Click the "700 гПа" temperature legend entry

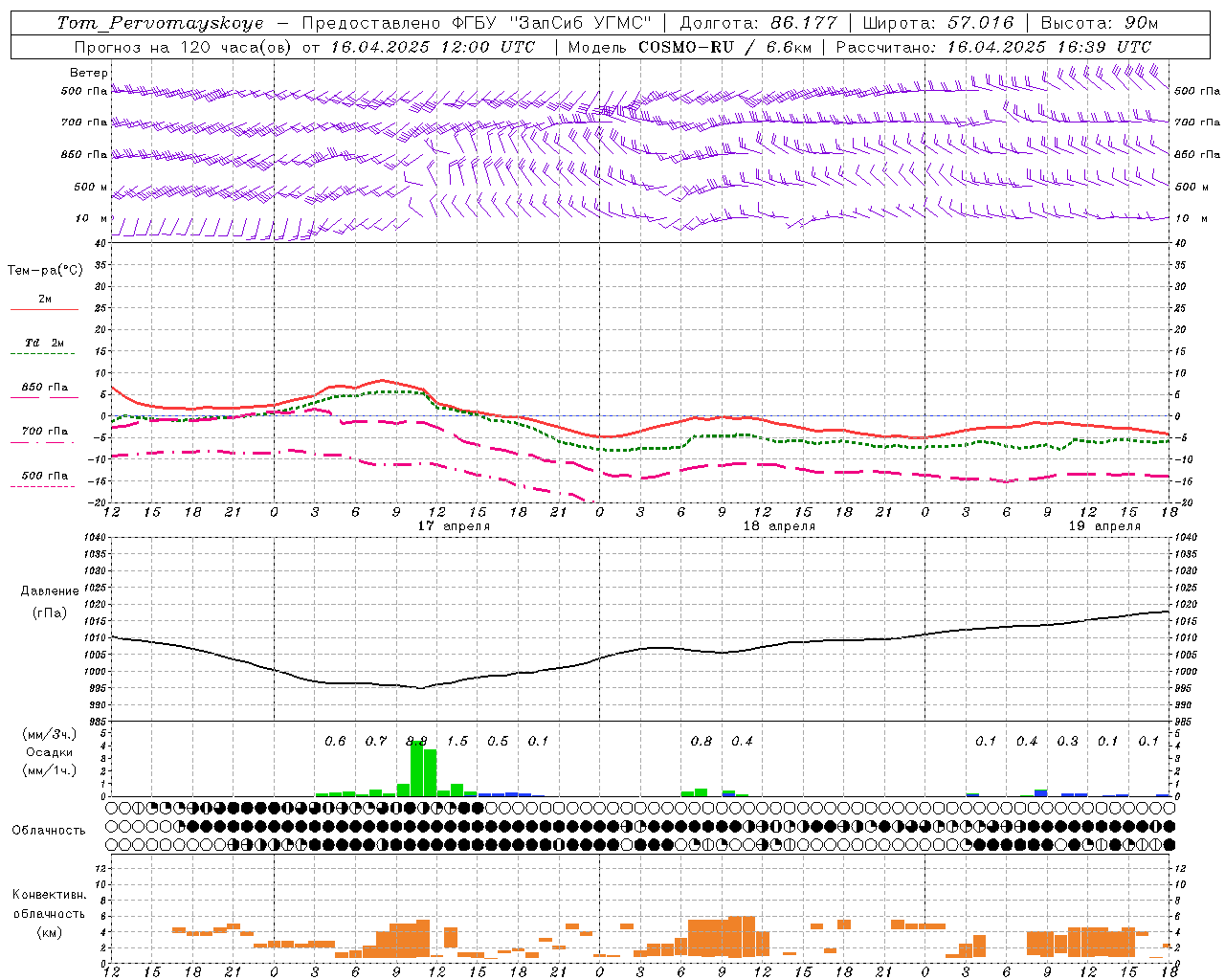point(45,432)
